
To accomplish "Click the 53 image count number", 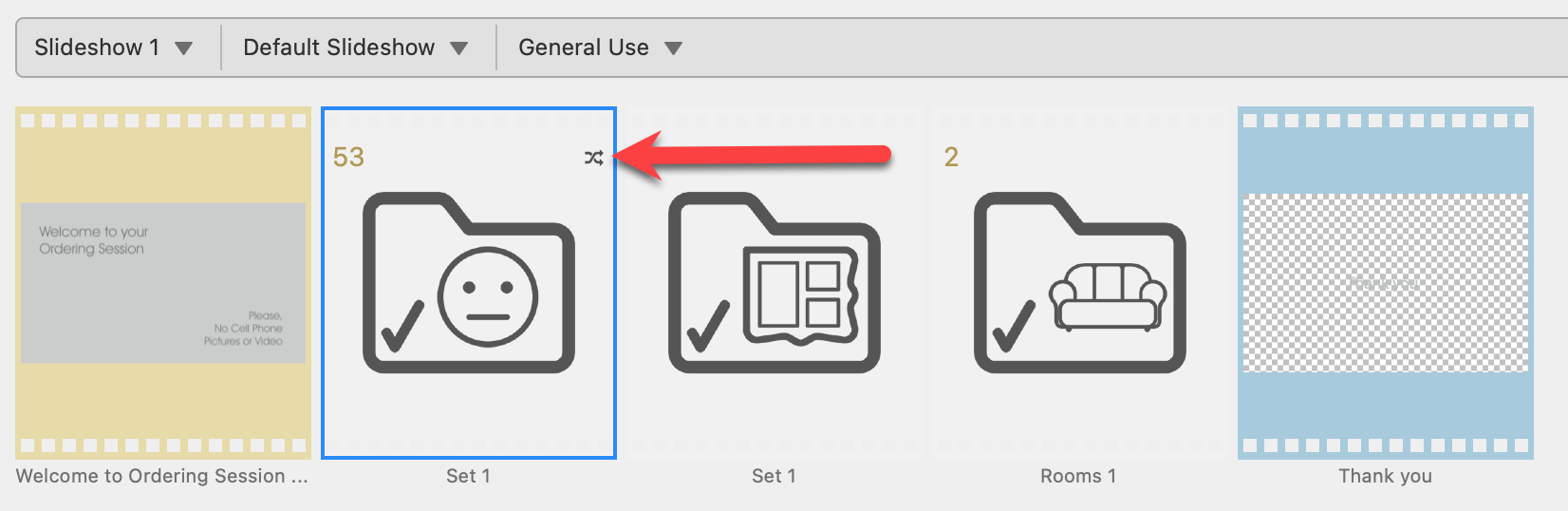I will (348, 158).
